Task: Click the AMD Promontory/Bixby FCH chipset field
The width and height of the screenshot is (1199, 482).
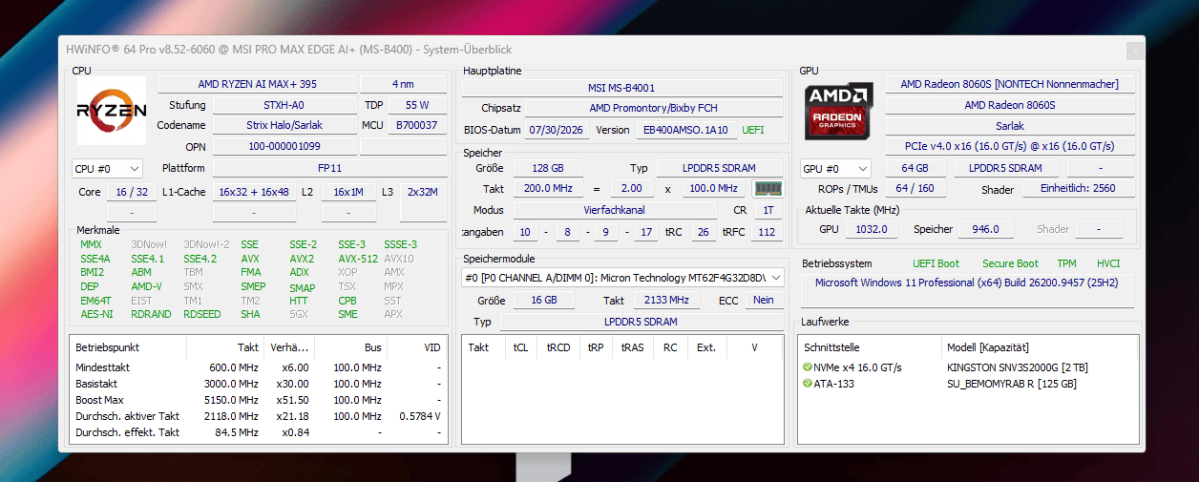Action: pos(654,109)
